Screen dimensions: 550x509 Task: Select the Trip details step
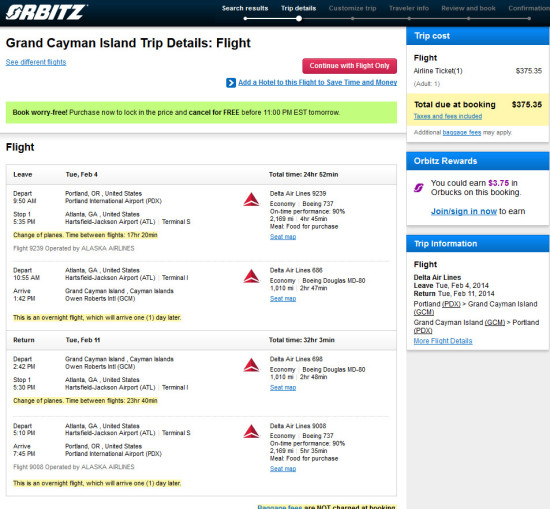299,8
